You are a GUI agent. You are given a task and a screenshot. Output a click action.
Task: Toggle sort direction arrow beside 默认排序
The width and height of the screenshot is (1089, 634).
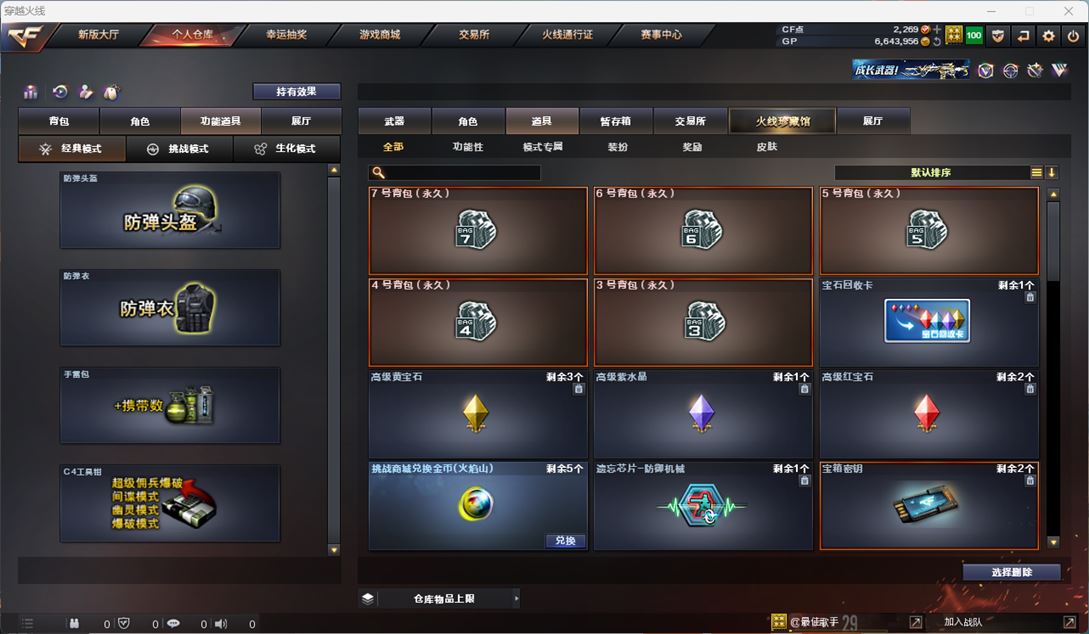tap(1051, 172)
